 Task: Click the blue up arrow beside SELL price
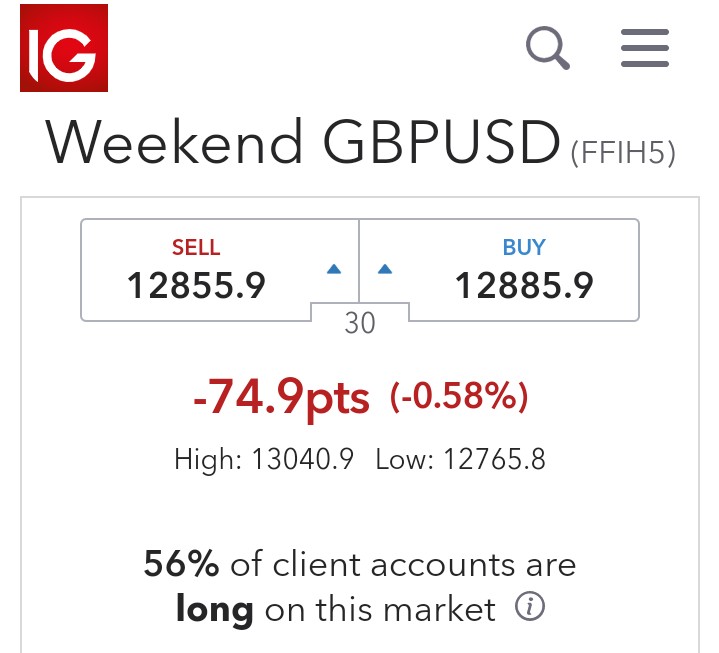point(334,269)
